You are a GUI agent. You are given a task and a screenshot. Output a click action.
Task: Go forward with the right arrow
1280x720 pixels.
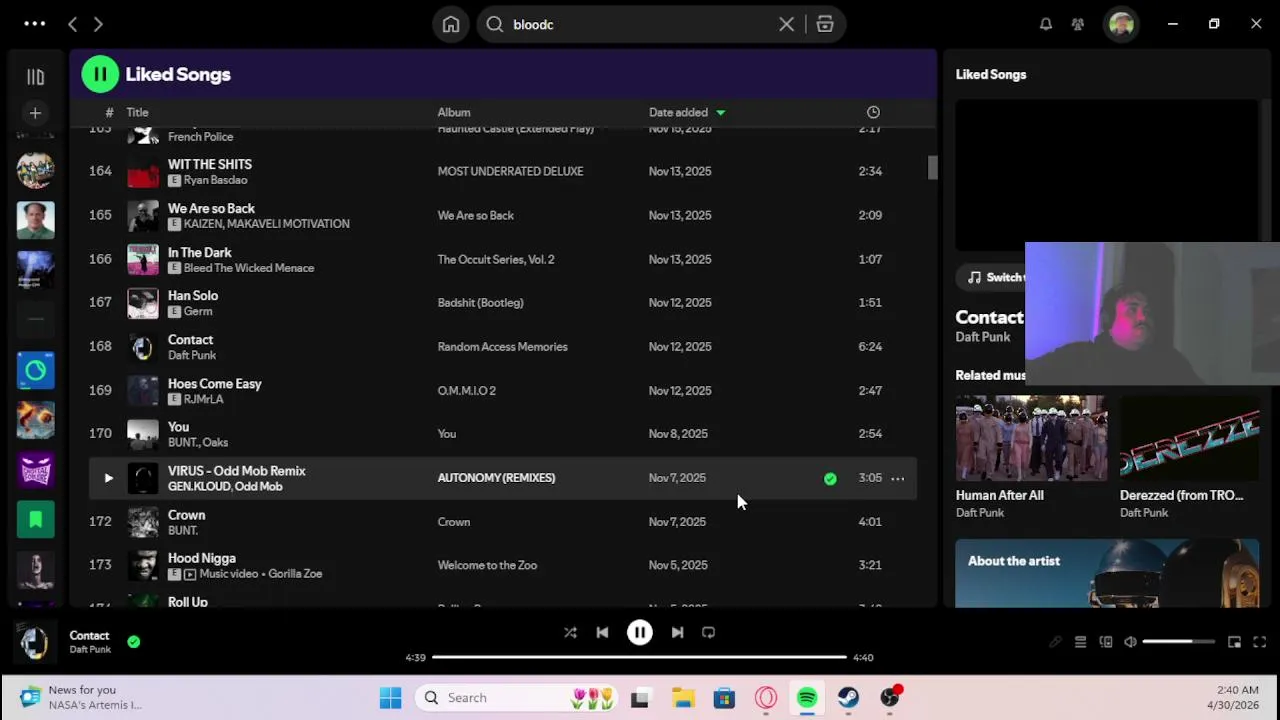pos(98,24)
